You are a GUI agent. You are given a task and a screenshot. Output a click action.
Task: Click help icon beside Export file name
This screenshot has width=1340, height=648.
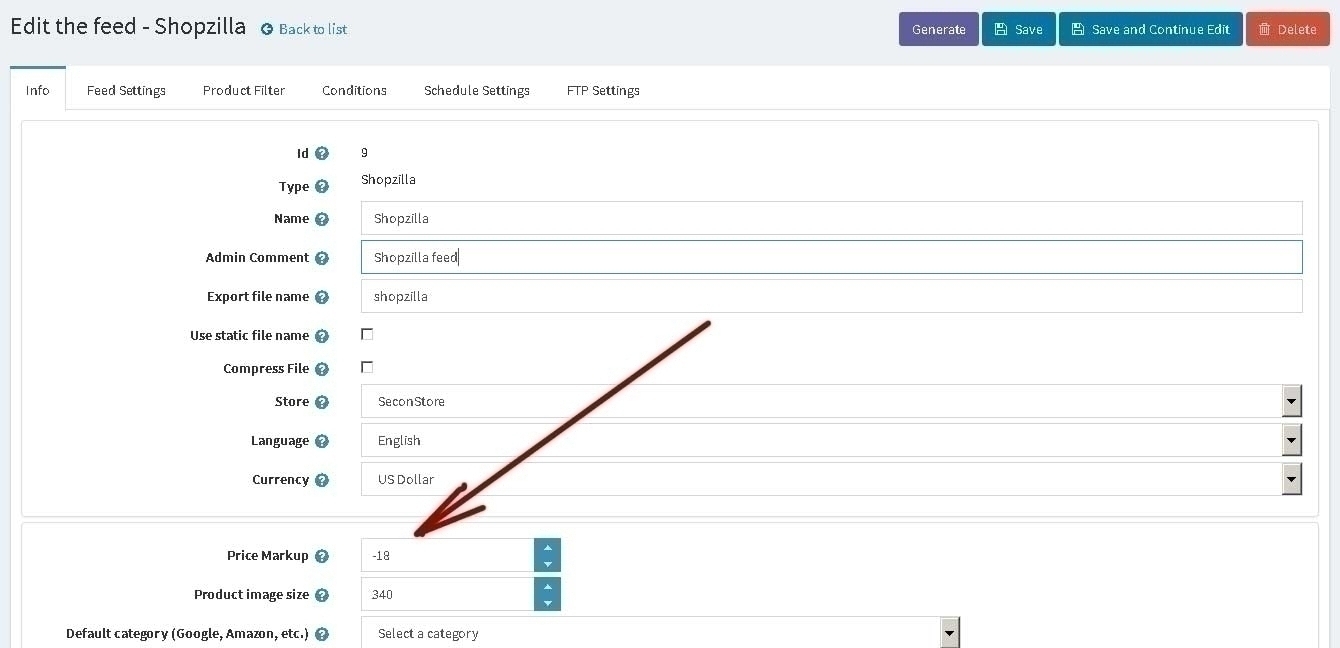pyautogui.click(x=322, y=297)
